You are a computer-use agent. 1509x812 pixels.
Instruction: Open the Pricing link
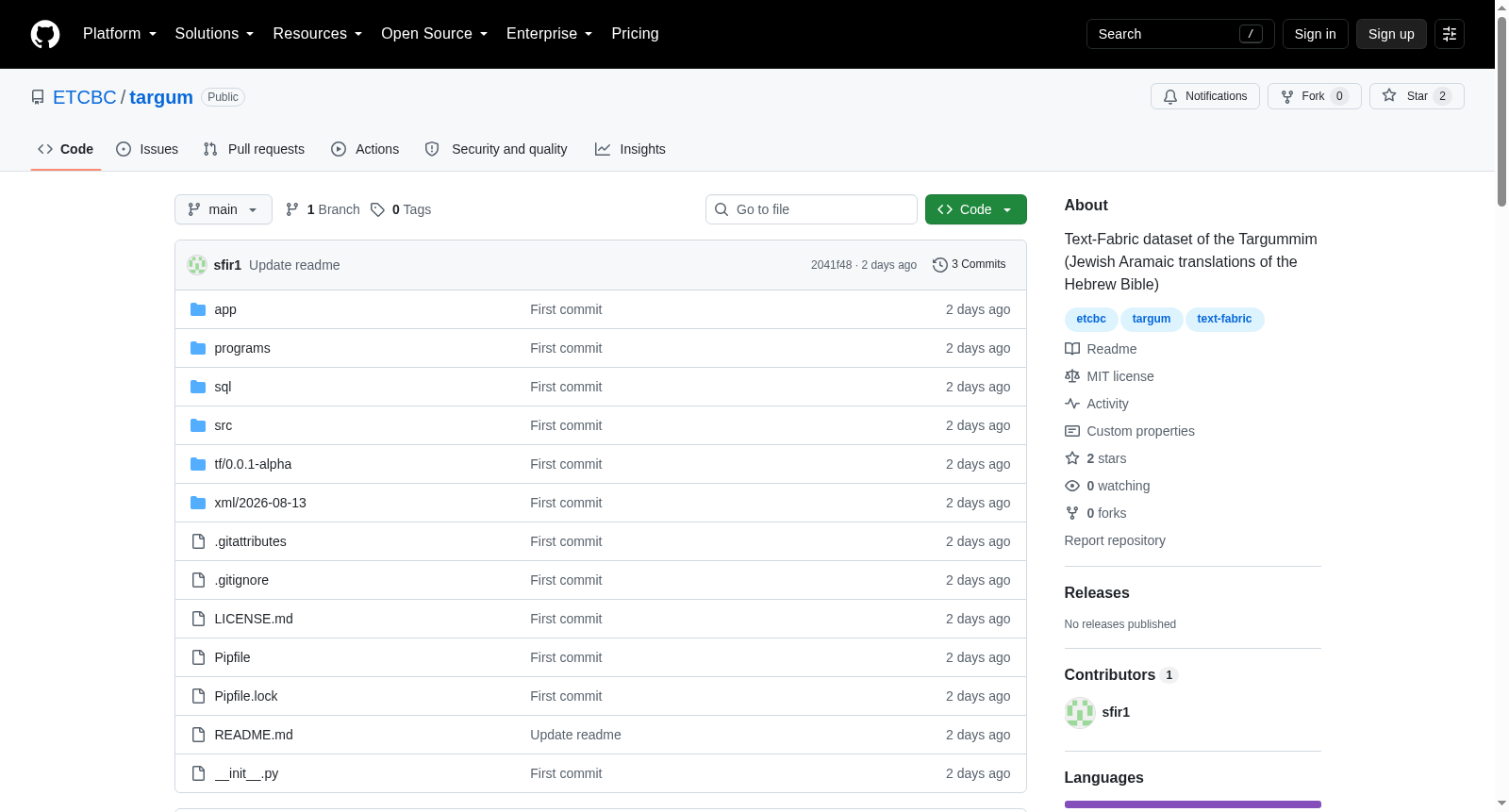click(x=636, y=34)
